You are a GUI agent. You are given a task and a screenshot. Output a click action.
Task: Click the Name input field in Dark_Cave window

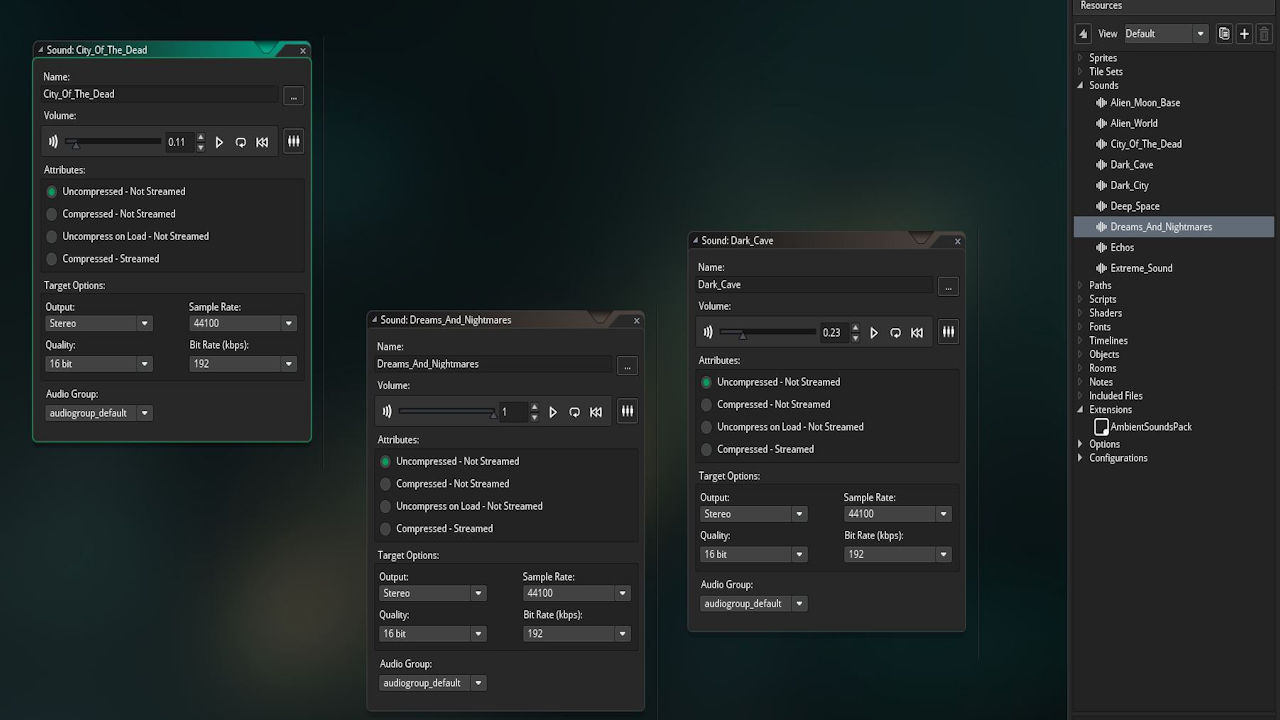[815, 284]
